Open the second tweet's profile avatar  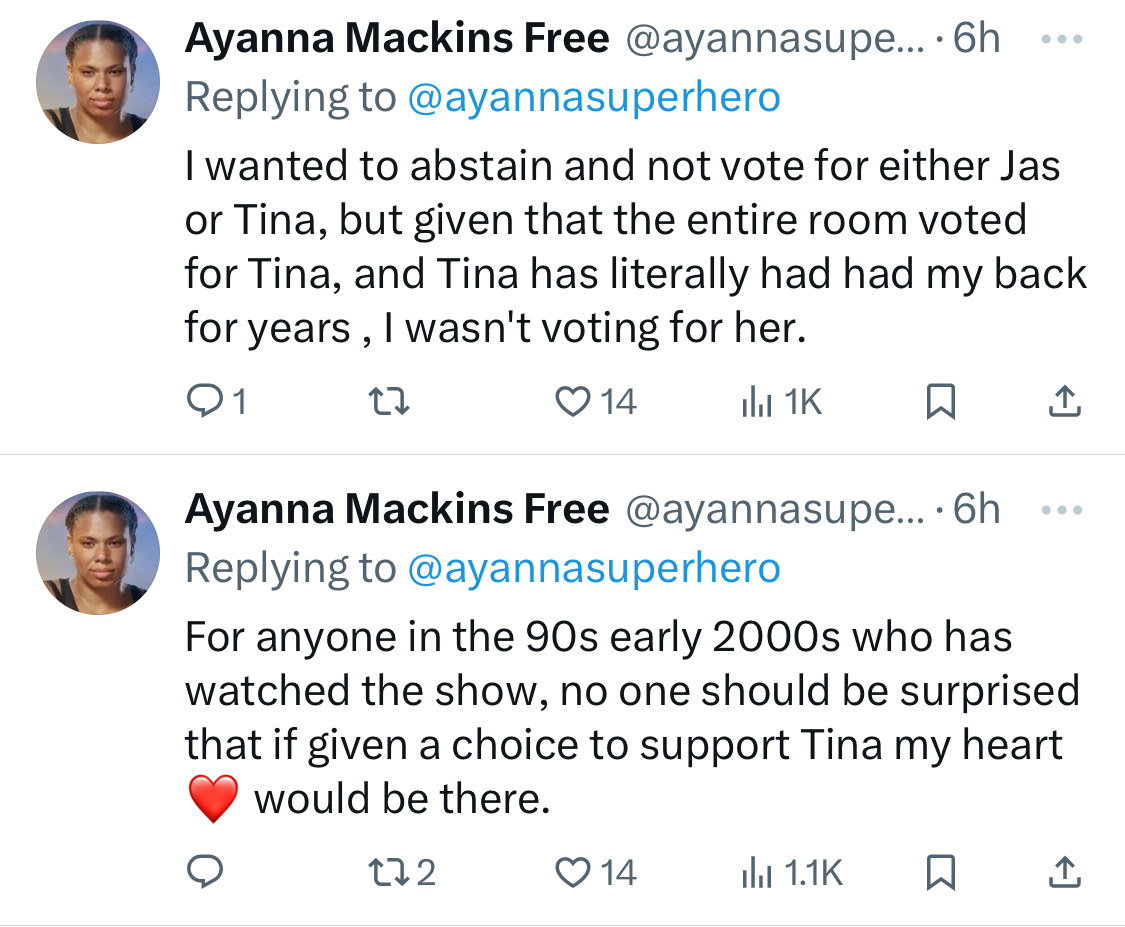[98, 552]
